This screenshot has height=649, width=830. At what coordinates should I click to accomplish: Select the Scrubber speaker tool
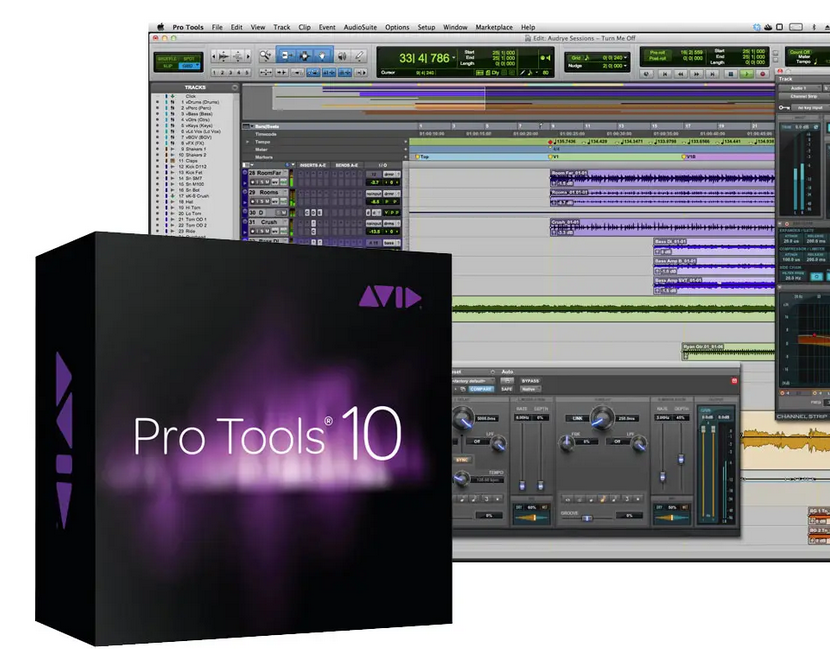[x=342, y=56]
